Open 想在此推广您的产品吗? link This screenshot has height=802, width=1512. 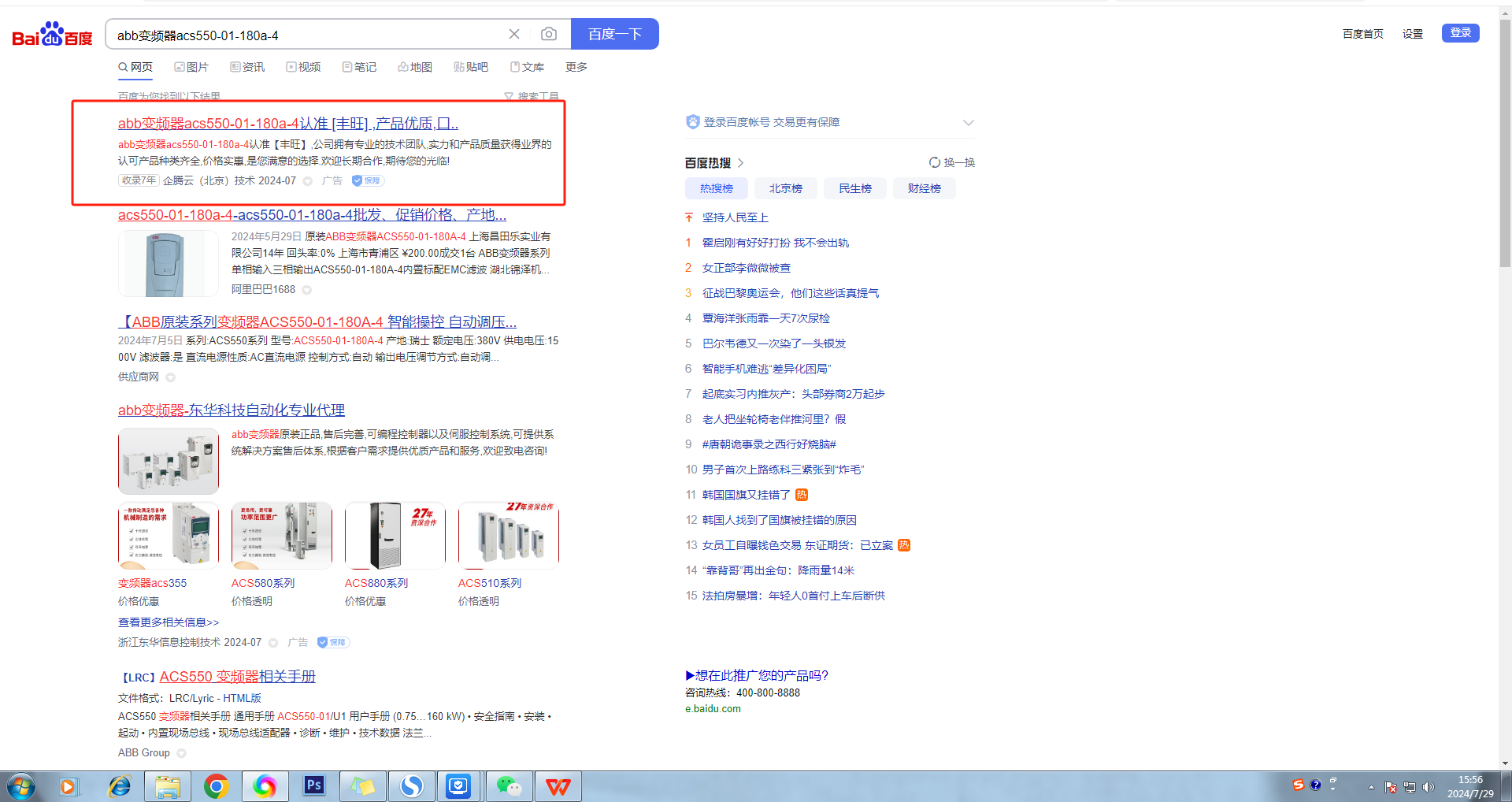757,675
